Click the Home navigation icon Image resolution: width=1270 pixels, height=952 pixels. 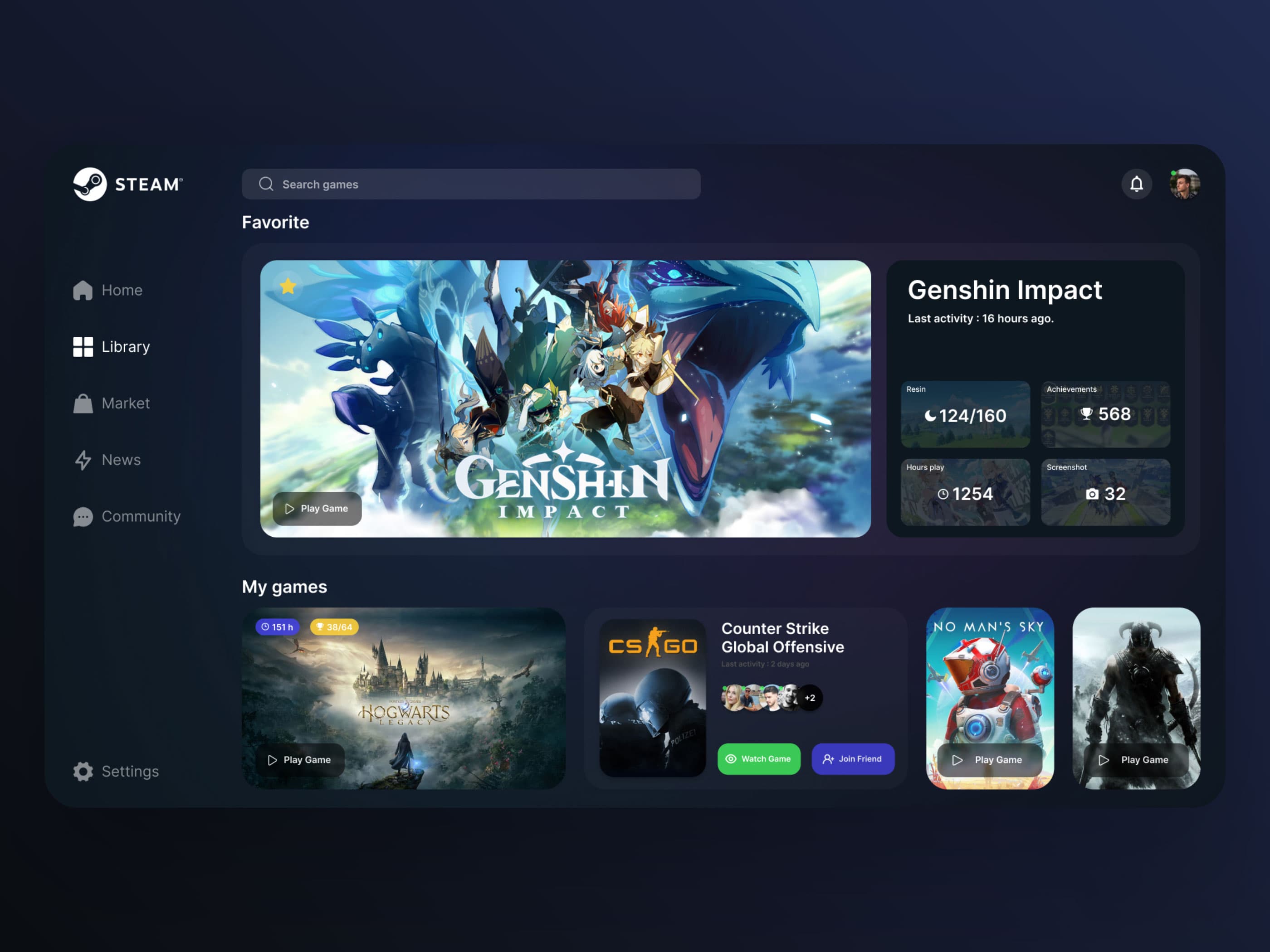tap(84, 290)
